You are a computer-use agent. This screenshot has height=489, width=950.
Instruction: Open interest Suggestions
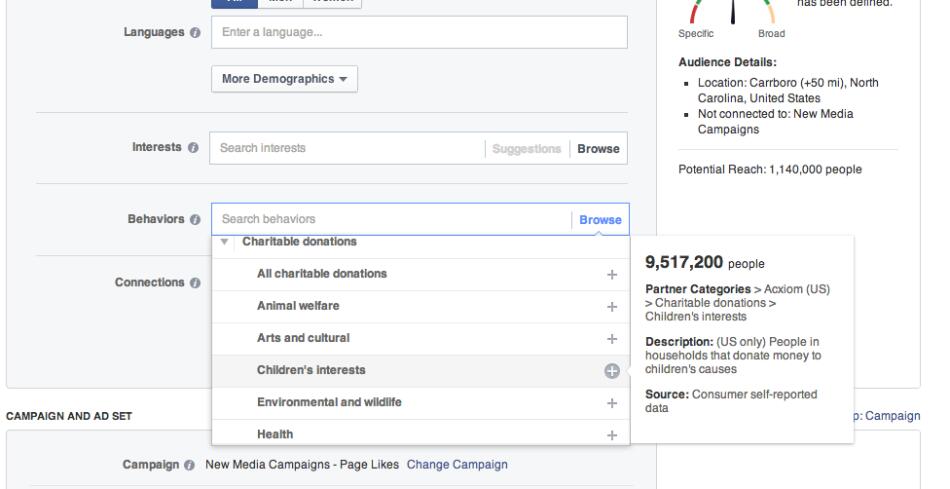click(x=526, y=148)
